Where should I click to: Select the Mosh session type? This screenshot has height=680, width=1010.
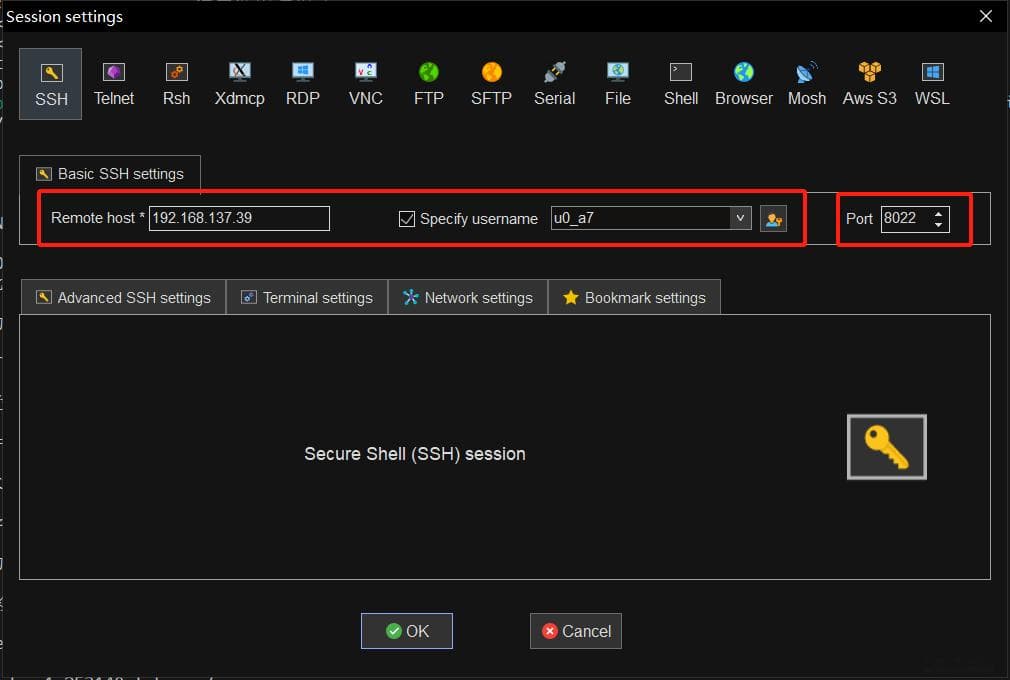(x=806, y=84)
